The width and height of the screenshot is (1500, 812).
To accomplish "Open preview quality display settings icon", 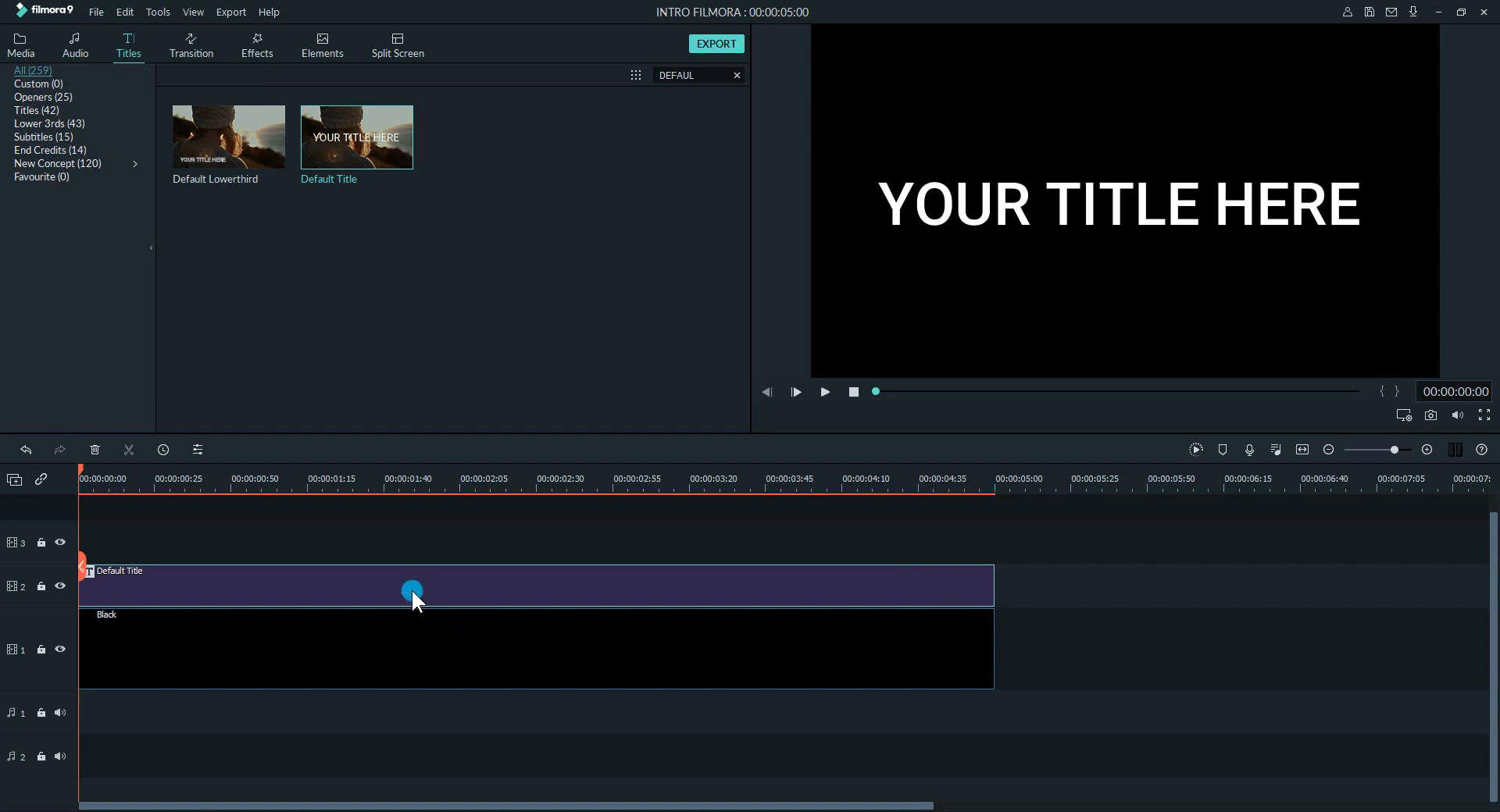I will pyautogui.click(x=1404, y=415).
